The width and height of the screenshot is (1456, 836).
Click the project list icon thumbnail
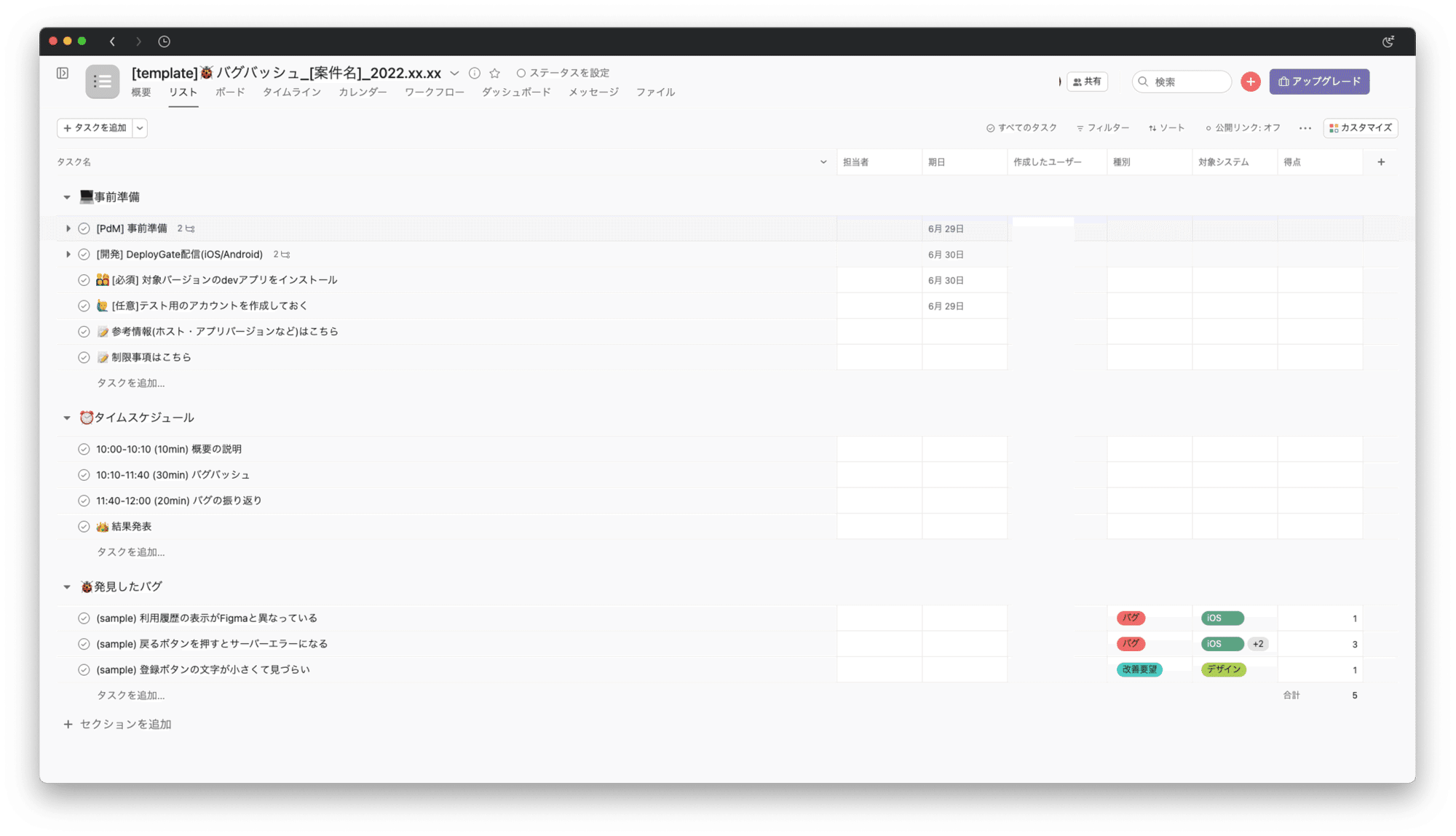point(102,81)
